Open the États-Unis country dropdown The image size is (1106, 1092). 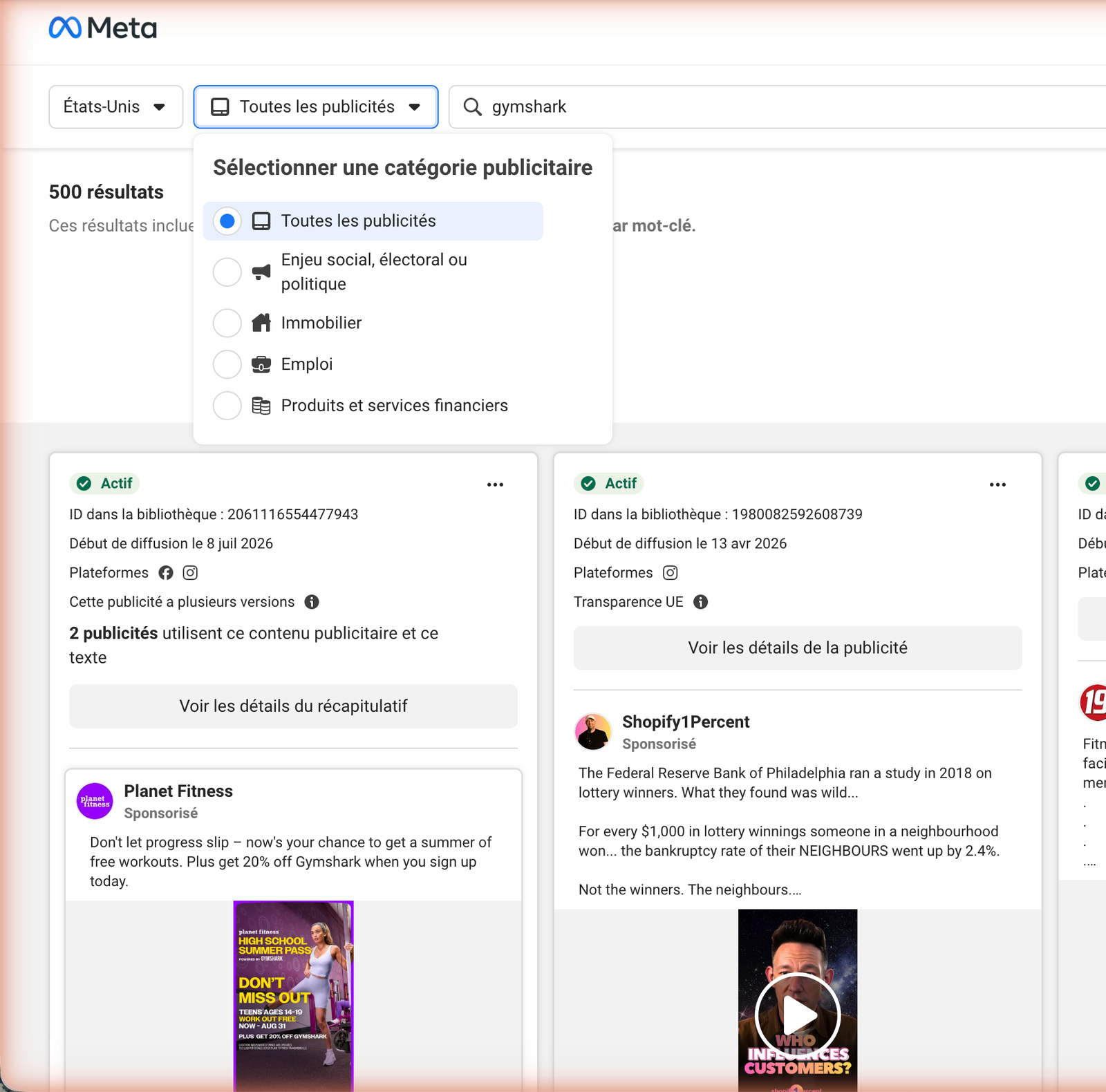(115, 107)
